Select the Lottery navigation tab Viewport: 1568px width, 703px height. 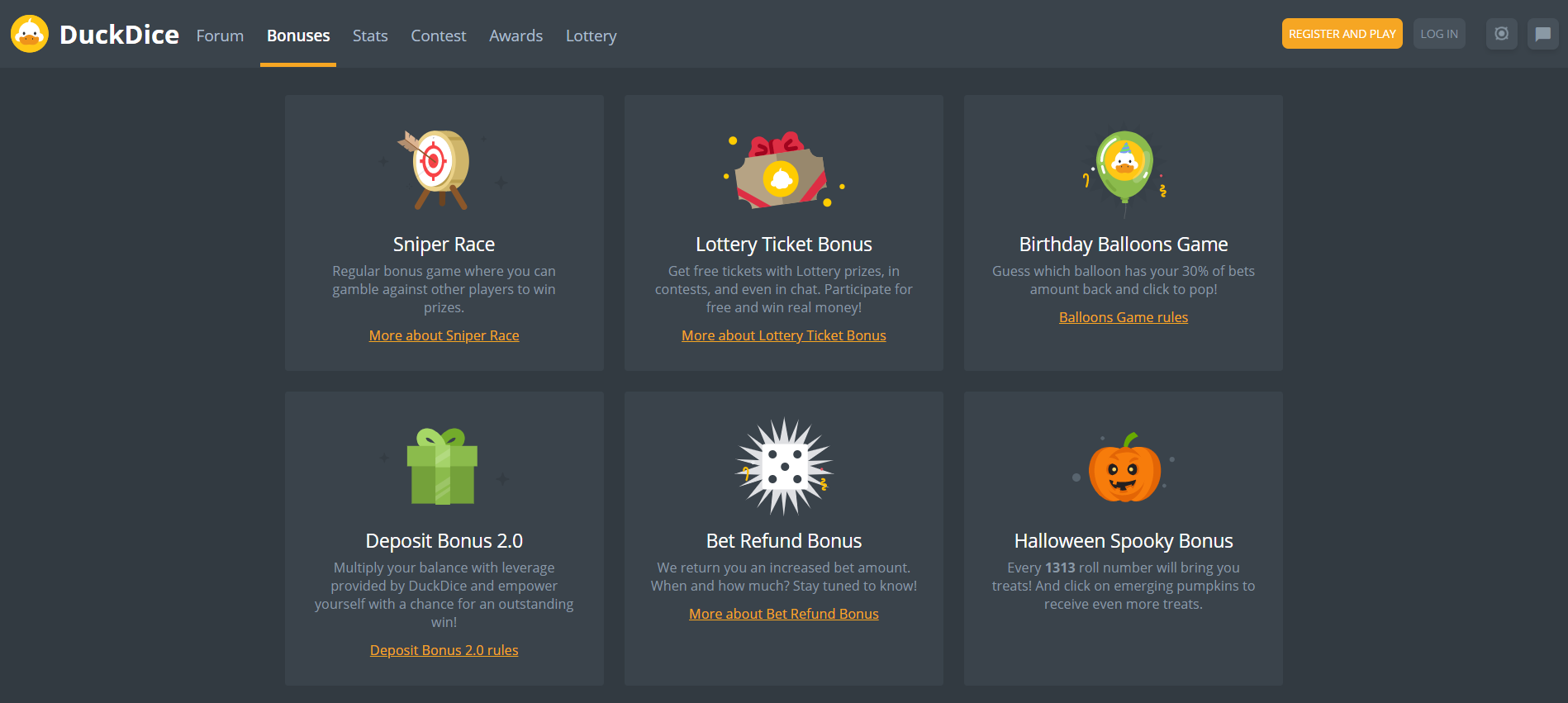click(591, 36)
